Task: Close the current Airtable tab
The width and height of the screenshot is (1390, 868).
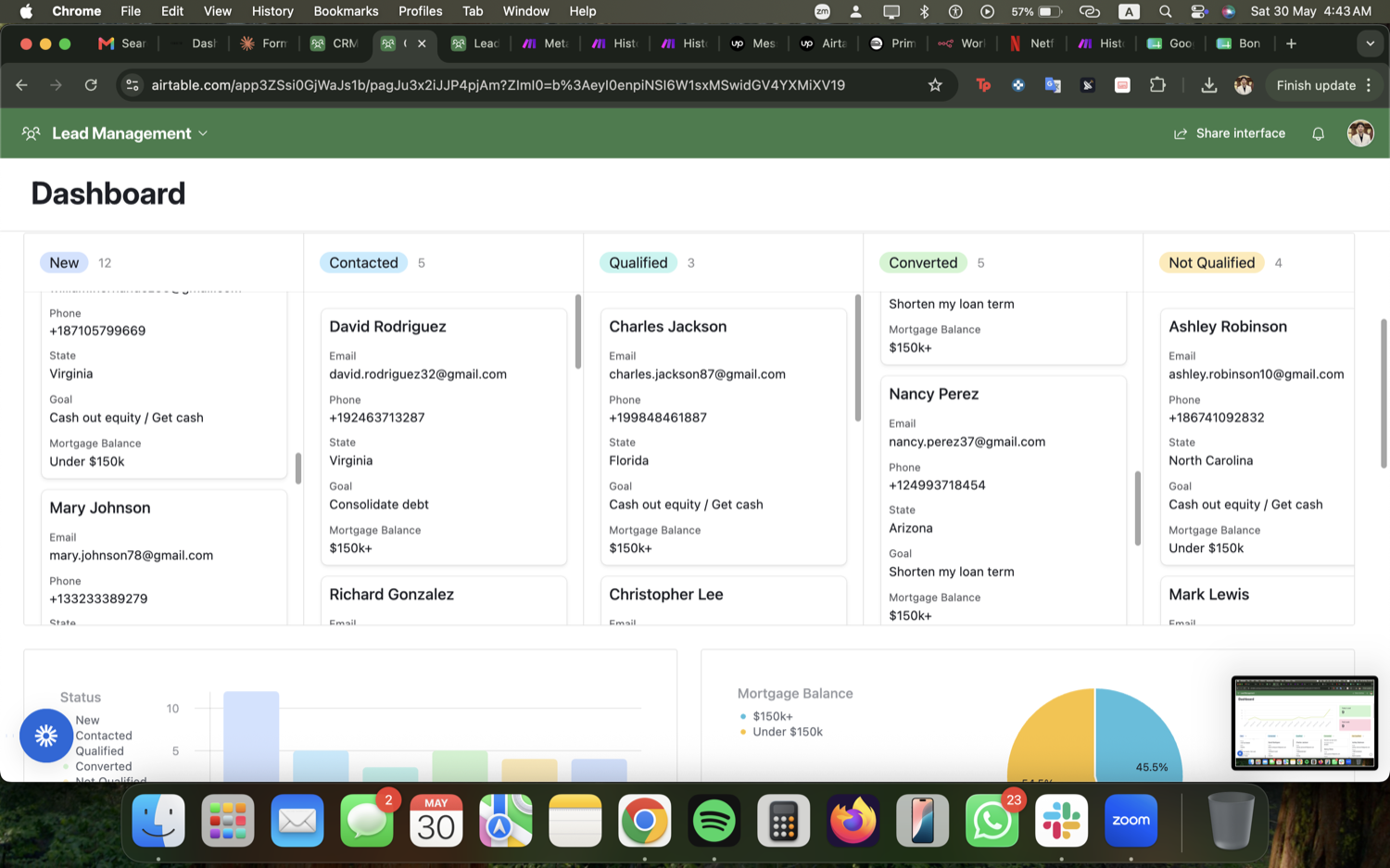Action: (x=422, y=44)
